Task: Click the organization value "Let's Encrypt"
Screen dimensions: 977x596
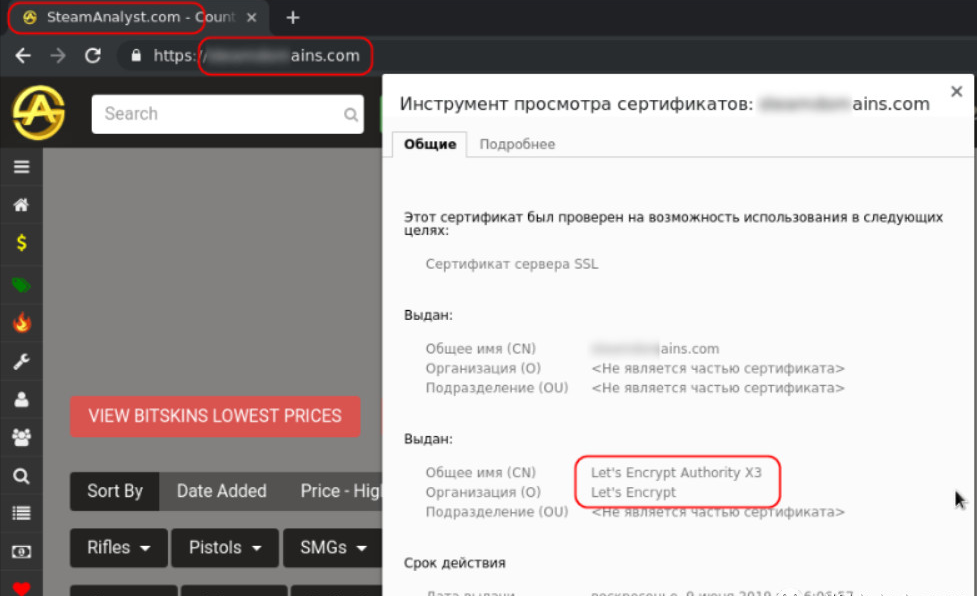Action: pos(633,493)
